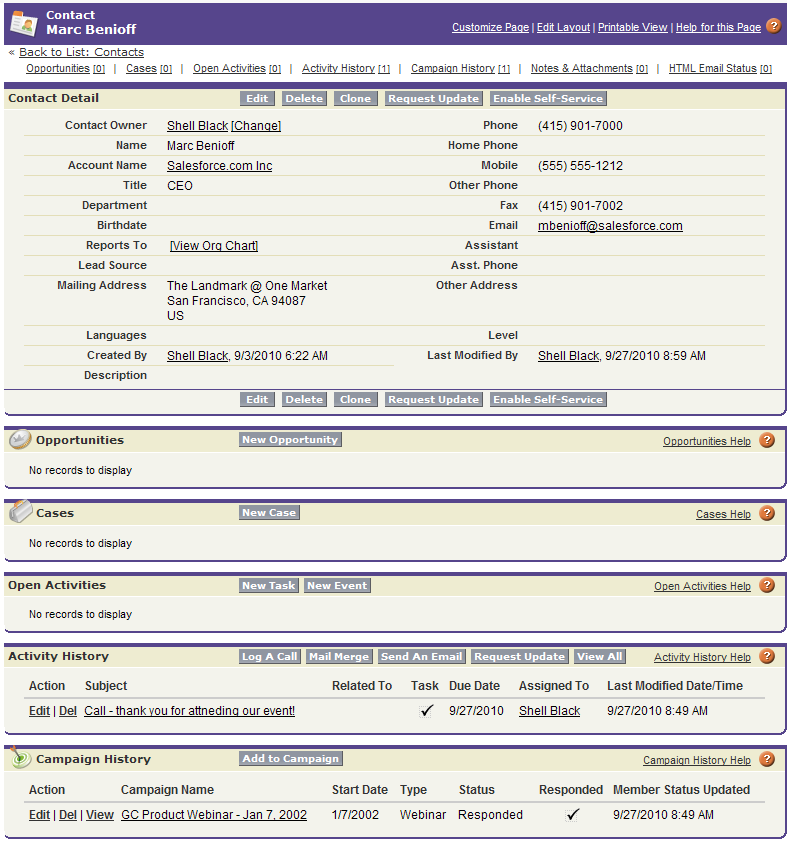This screenshot has height=844, width=787.
Task: Click Edit on the GC Product Webinar row
Action: point(39,814)
